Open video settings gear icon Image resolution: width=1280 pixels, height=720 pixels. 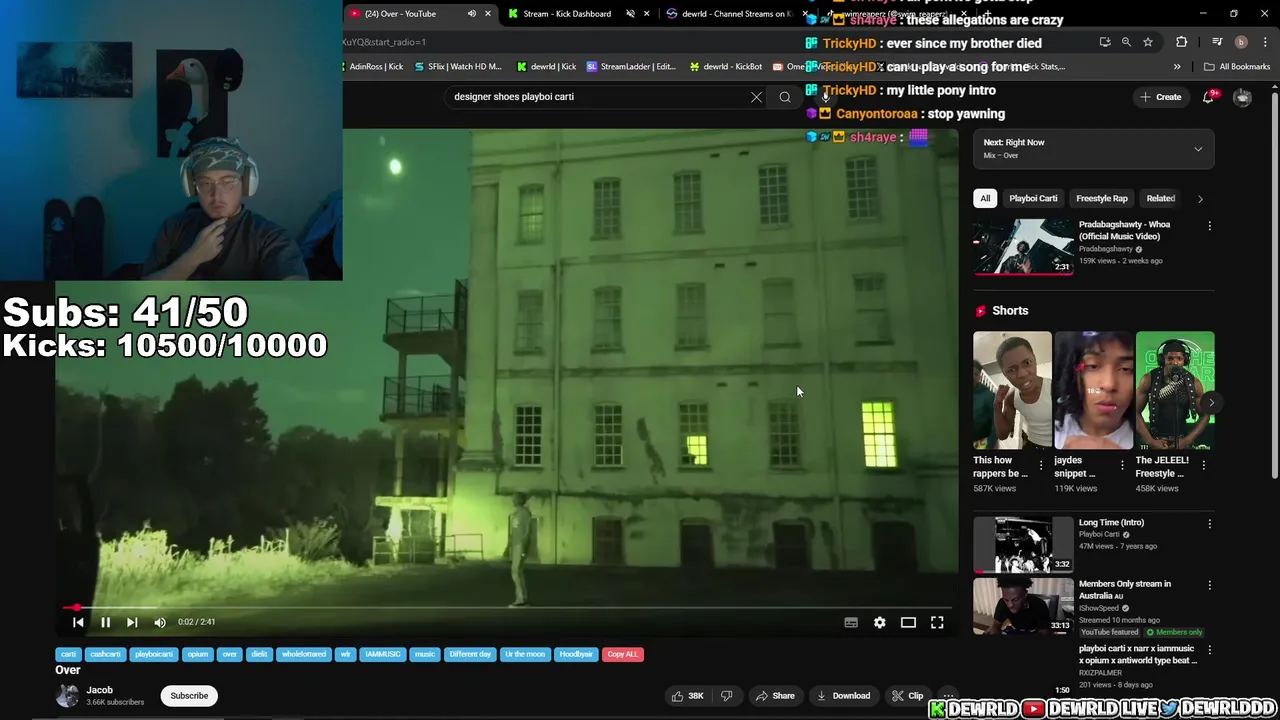(879, 622)
